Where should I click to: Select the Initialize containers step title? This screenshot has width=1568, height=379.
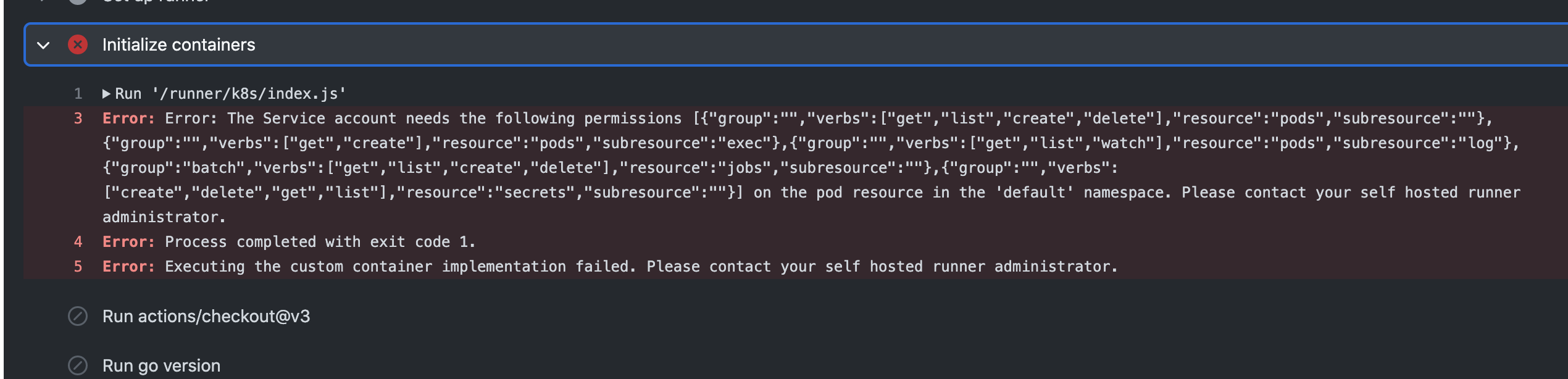pyautogui.click(x=178, y=44)
